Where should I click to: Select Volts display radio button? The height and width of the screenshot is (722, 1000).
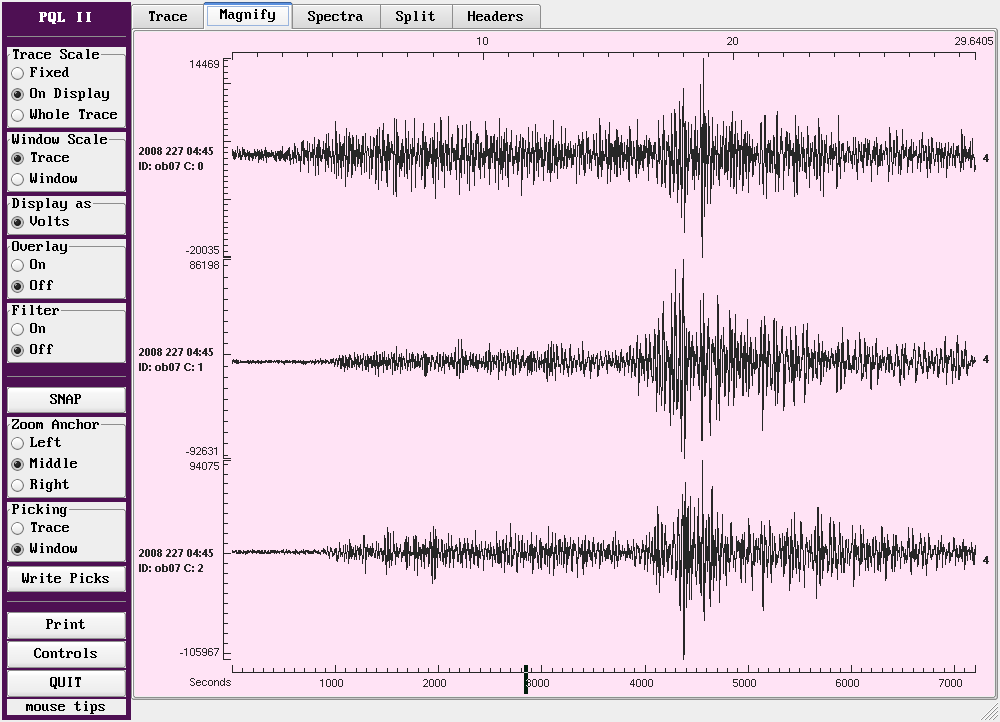pos(18,222)
